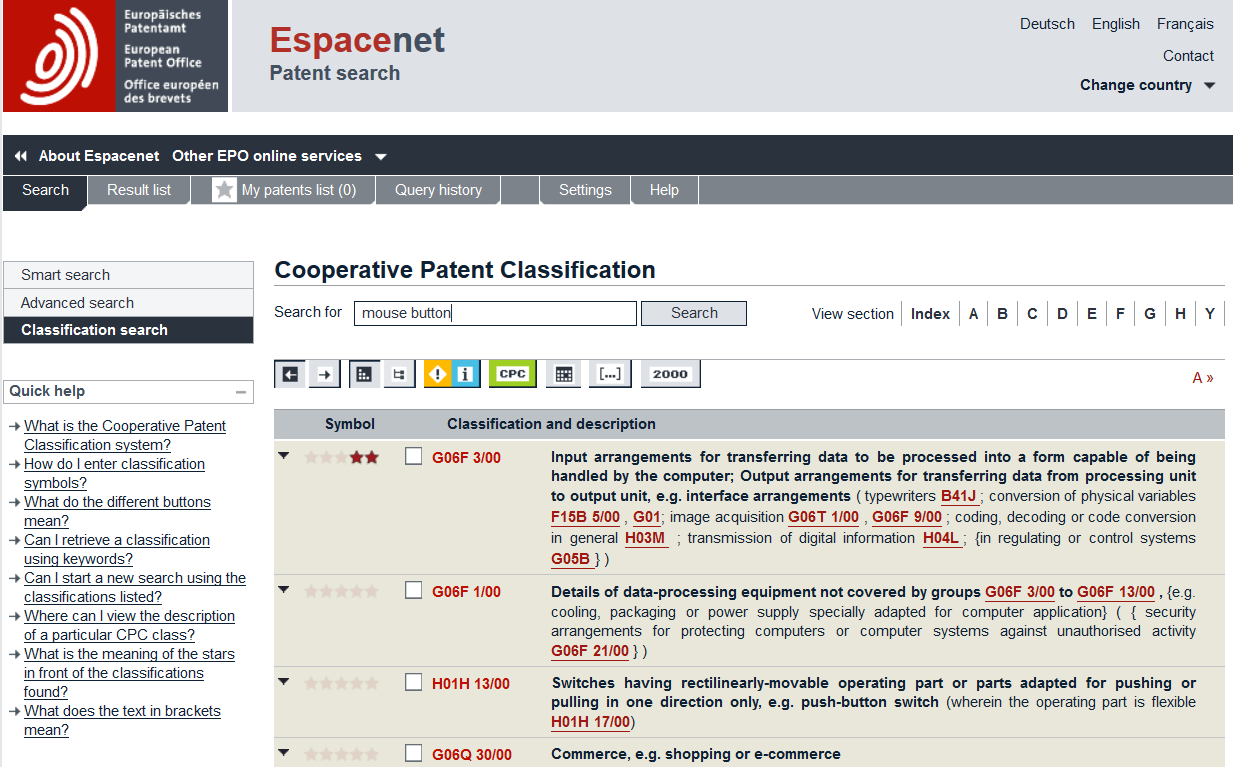Collapse Quick help with the minus icon
Viewport: 1233px width, 767px height.
[x=241, y=392]
